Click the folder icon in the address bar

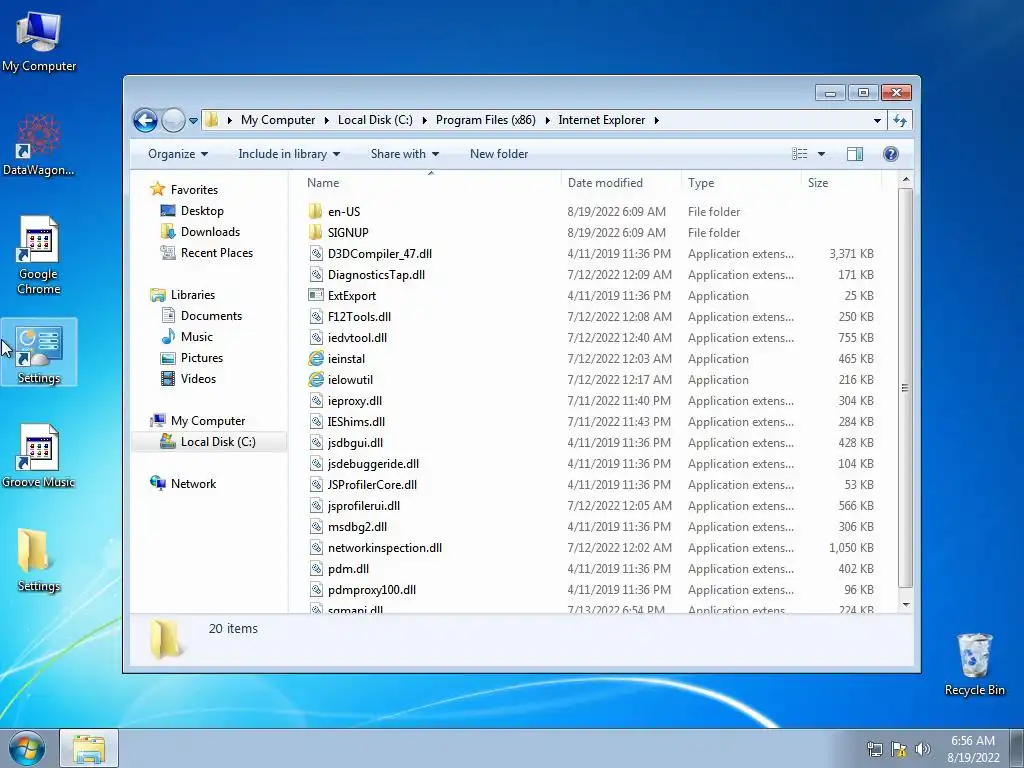(212, 120)
